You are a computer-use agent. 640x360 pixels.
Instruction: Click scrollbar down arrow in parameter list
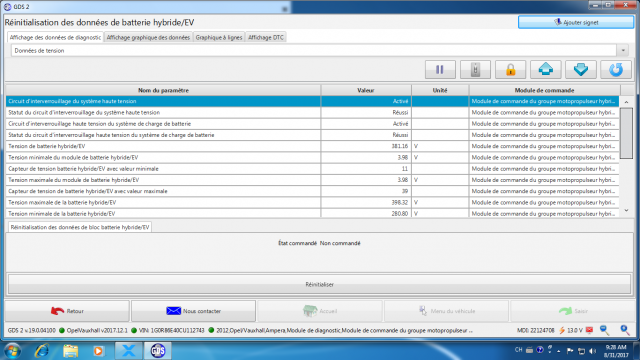tap(627, 211)
